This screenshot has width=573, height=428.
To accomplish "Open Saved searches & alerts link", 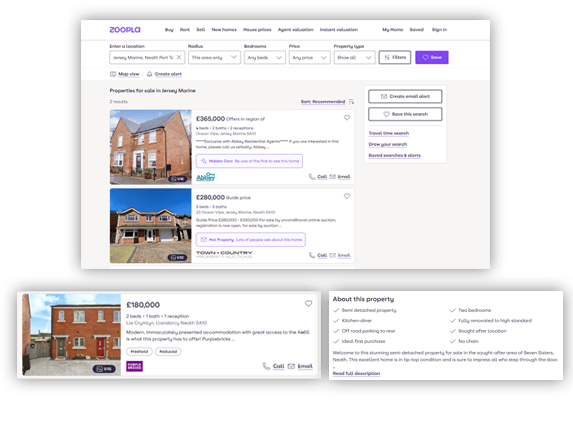I will (394, 155).
